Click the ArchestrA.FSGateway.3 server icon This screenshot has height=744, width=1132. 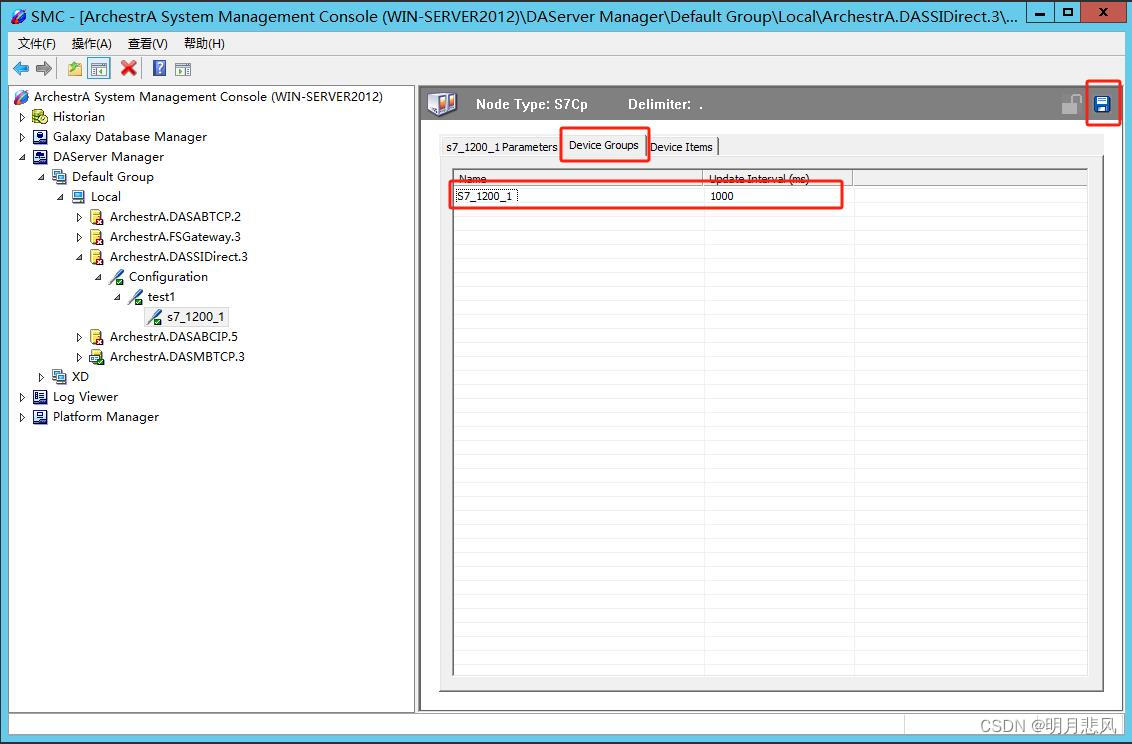click(97, 237)
